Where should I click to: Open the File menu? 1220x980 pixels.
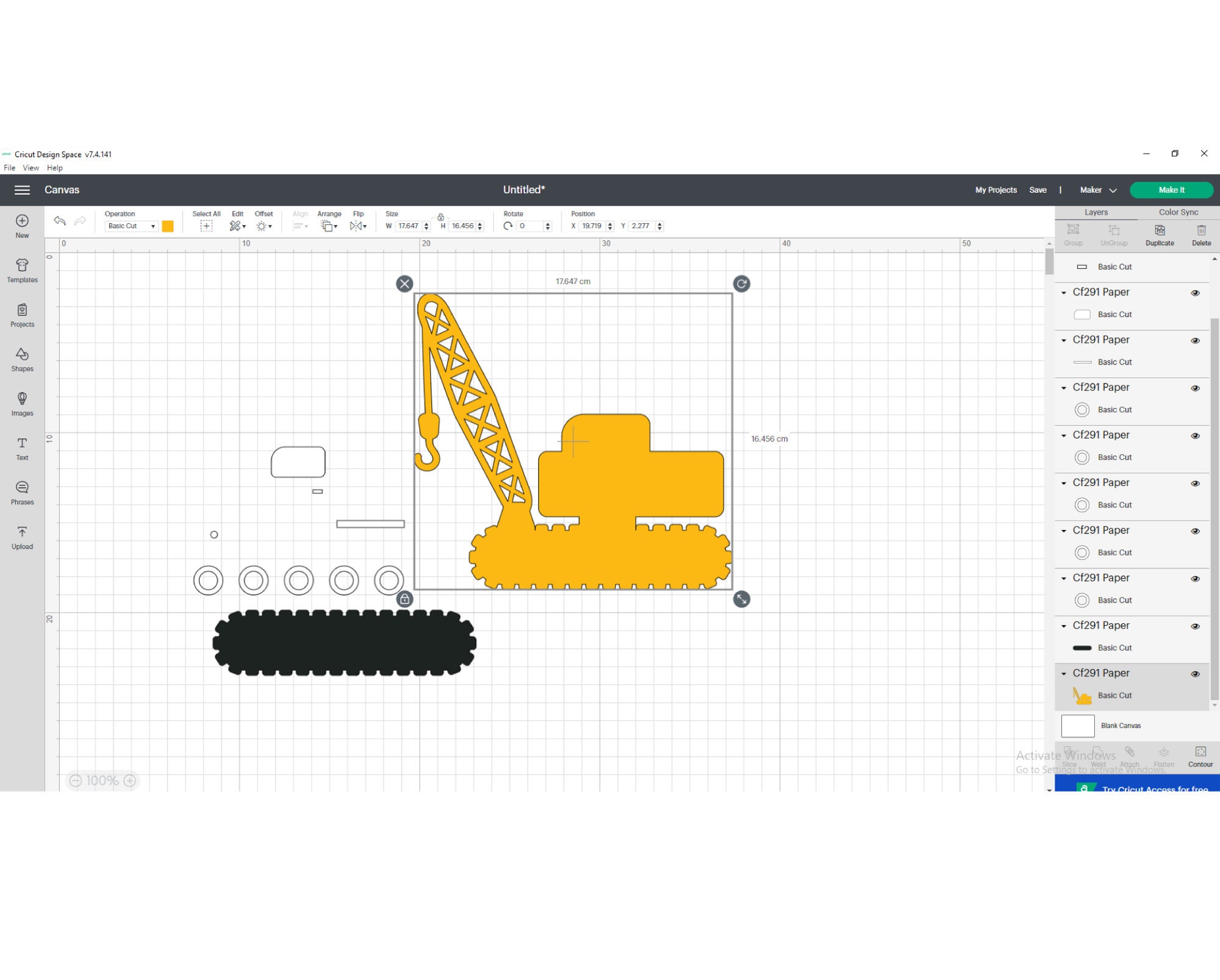[x=9, y=168]
